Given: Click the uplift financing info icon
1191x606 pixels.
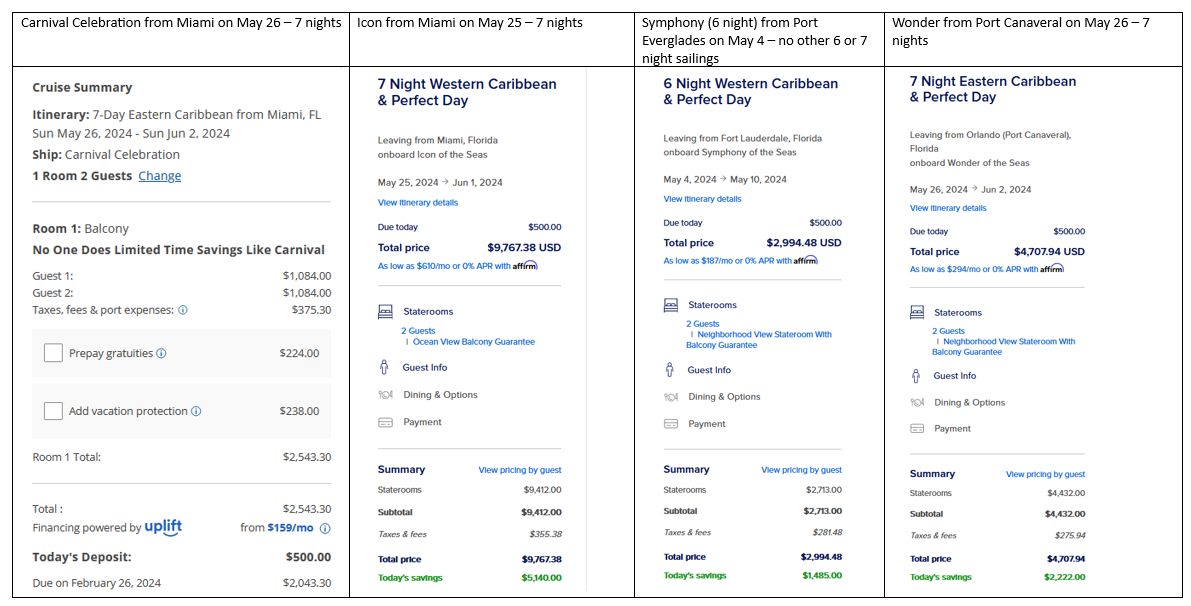Looking at the screenshot, I should click(x=325, y=528).
